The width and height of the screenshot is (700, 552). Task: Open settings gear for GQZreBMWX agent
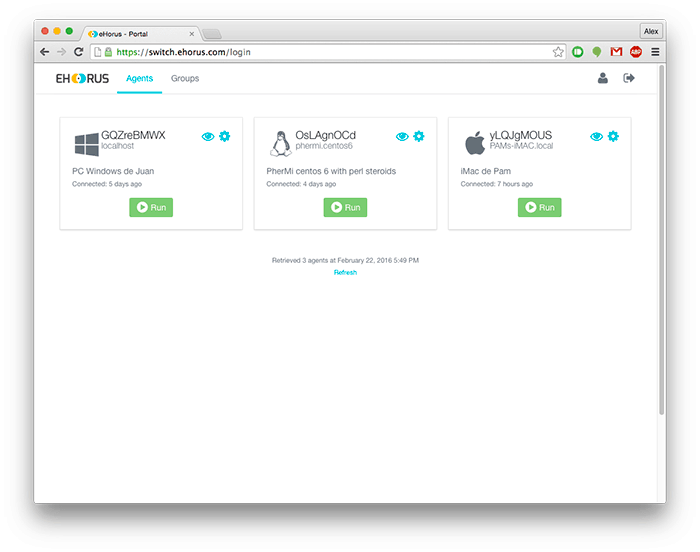(x=225, y=136)
